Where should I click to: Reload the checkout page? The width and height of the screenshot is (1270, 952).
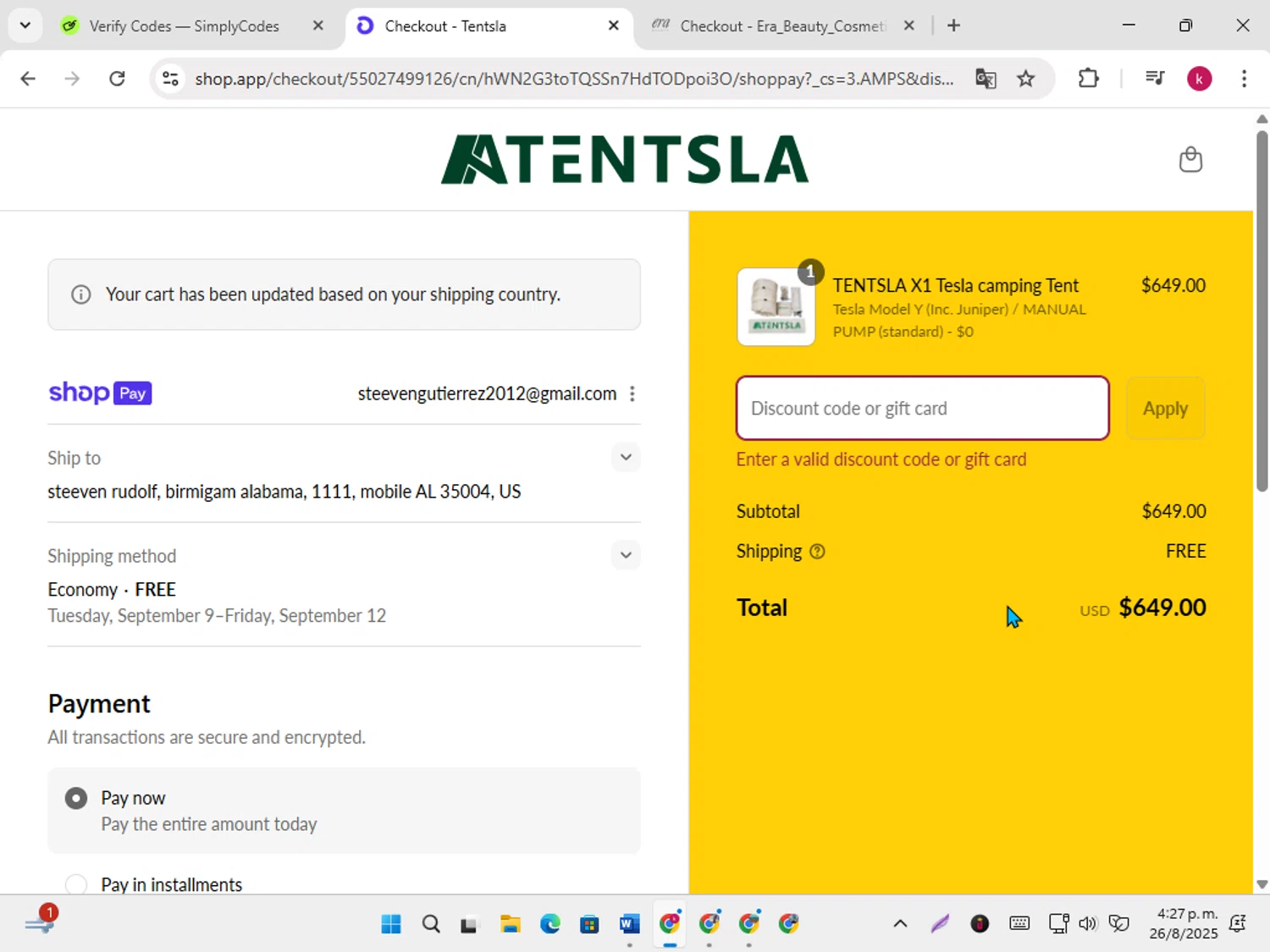click(117, 79)
